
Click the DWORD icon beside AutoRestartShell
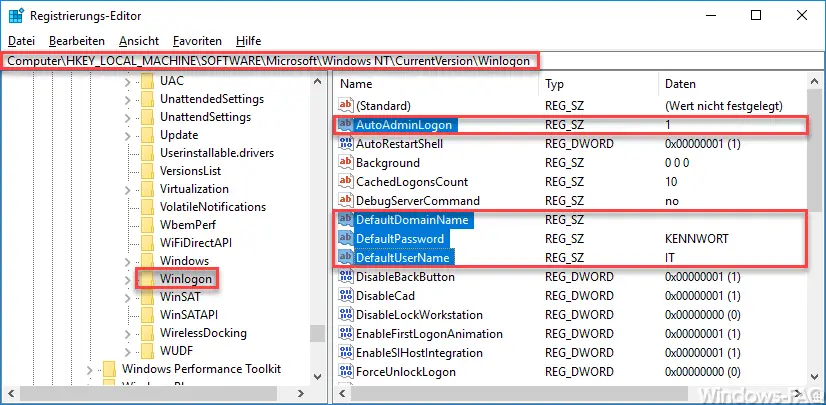click(346, 144)
